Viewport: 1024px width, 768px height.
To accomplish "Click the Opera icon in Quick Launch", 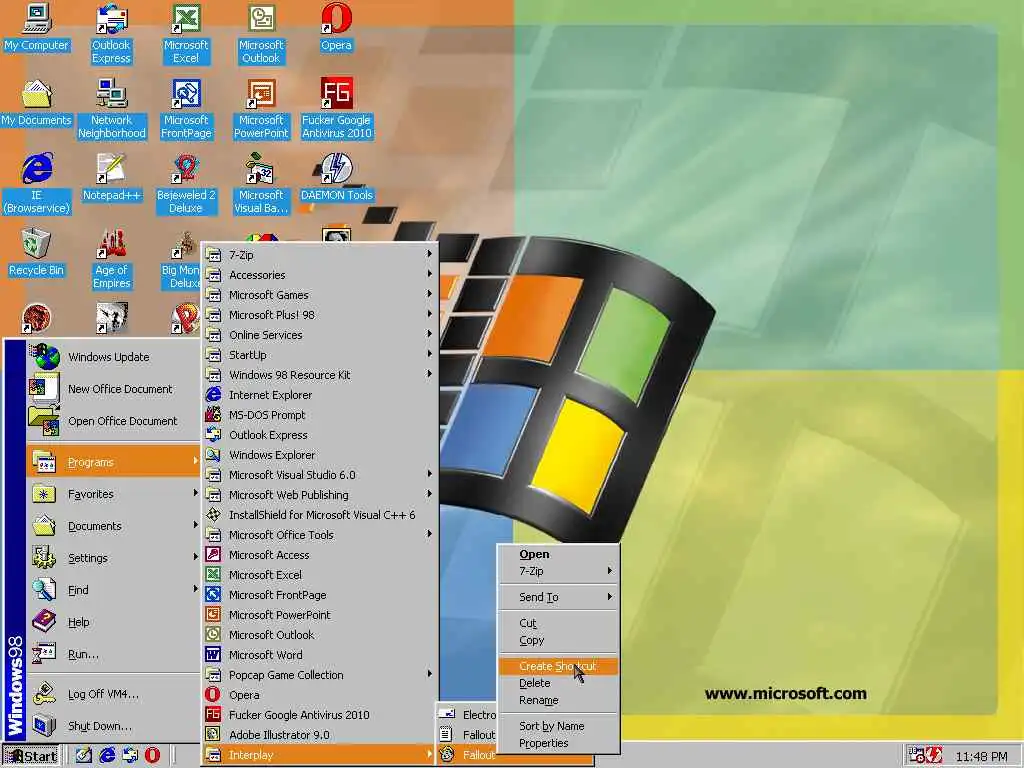I will point(152,756).
